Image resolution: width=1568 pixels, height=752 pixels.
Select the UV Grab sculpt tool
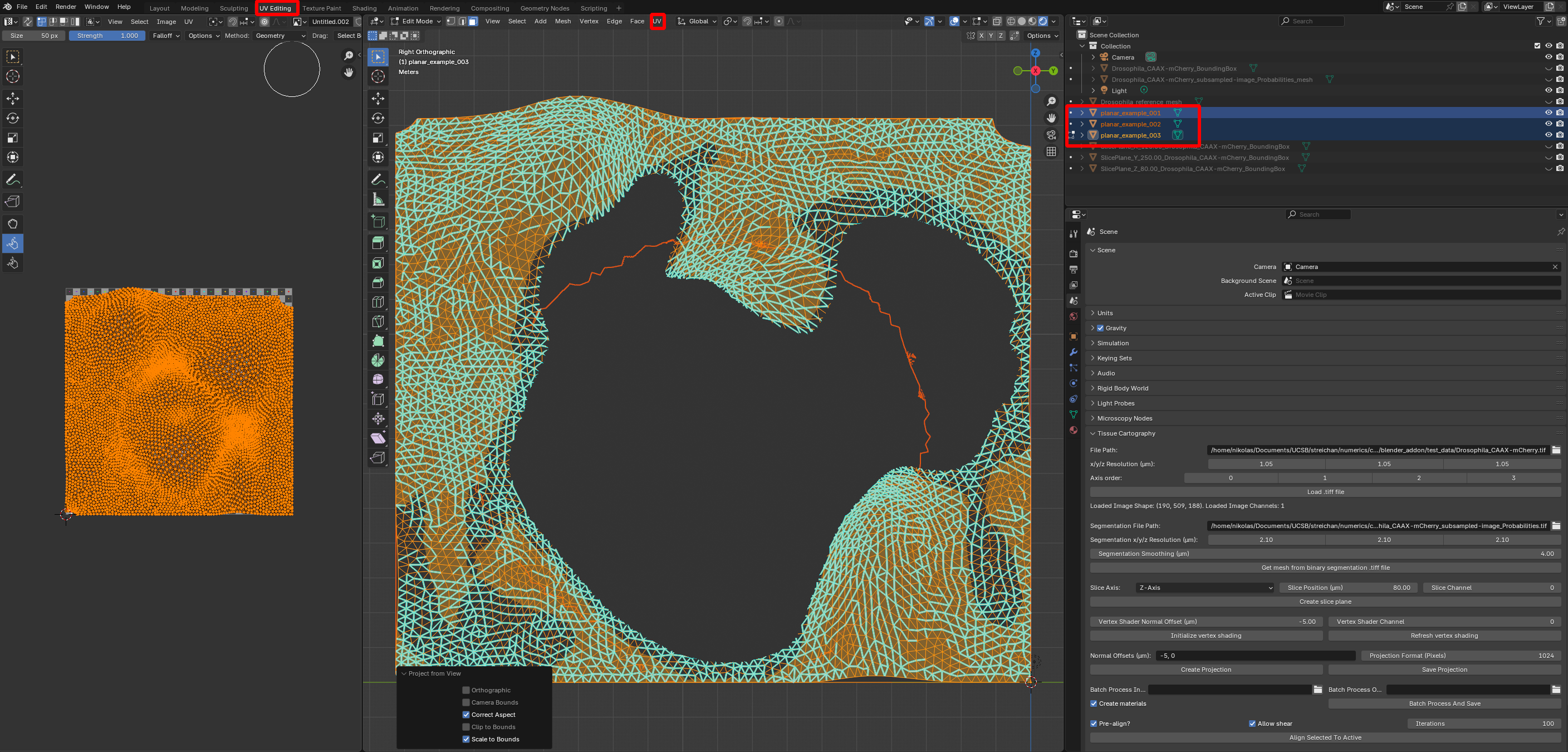[x=13, y=223]
